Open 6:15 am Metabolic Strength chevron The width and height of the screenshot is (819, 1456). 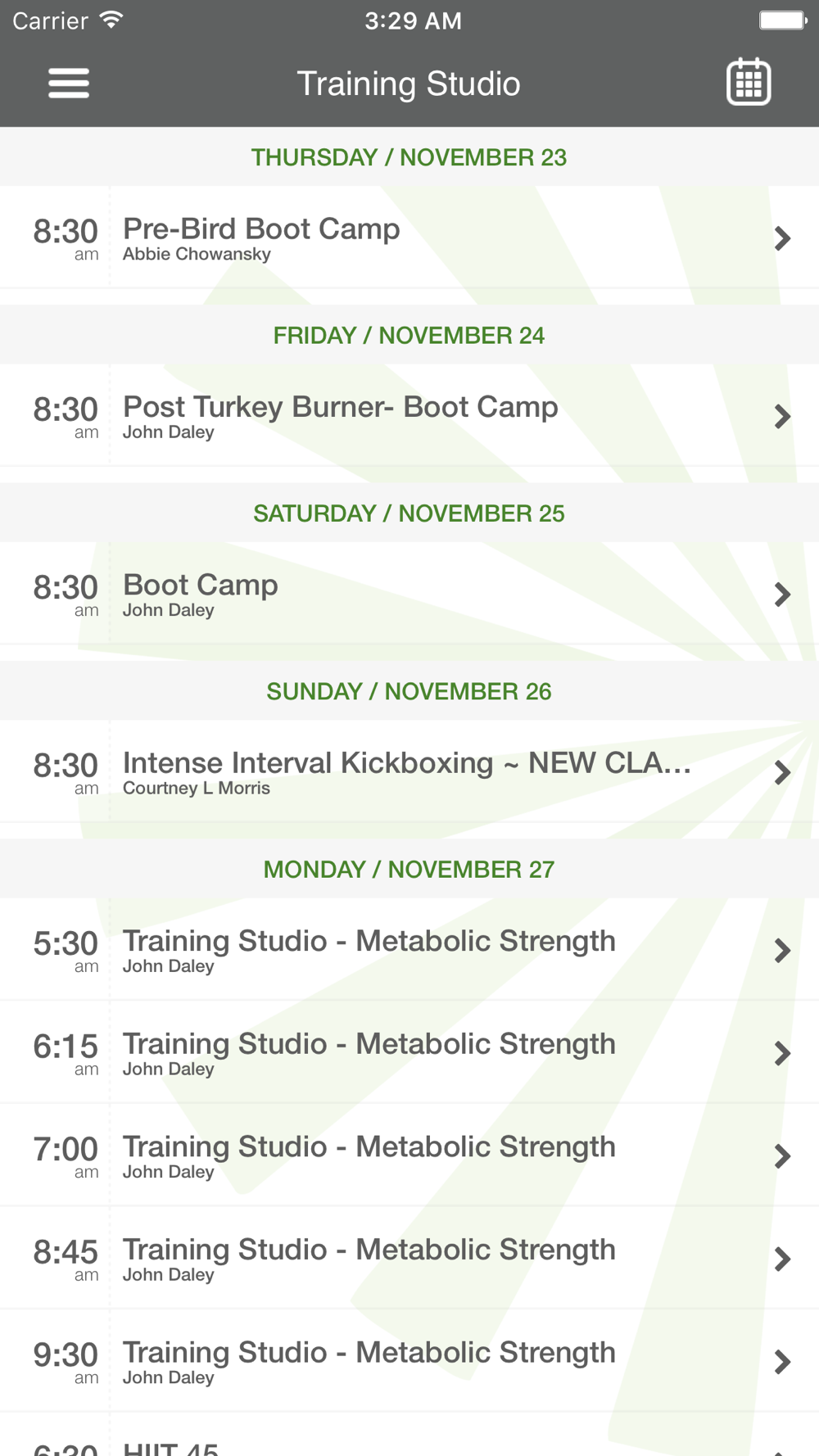[783, 1053]
